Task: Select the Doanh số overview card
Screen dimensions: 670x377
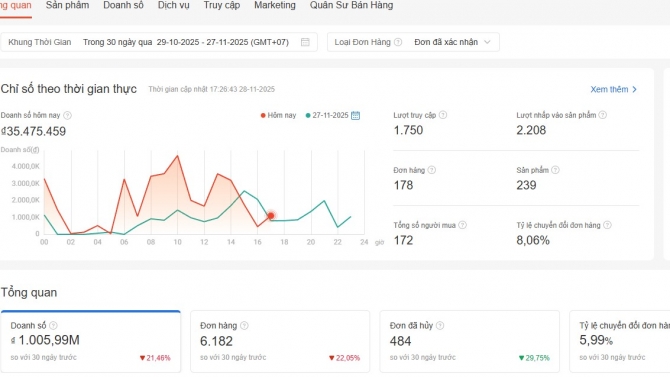Action: tap(91, 341)
